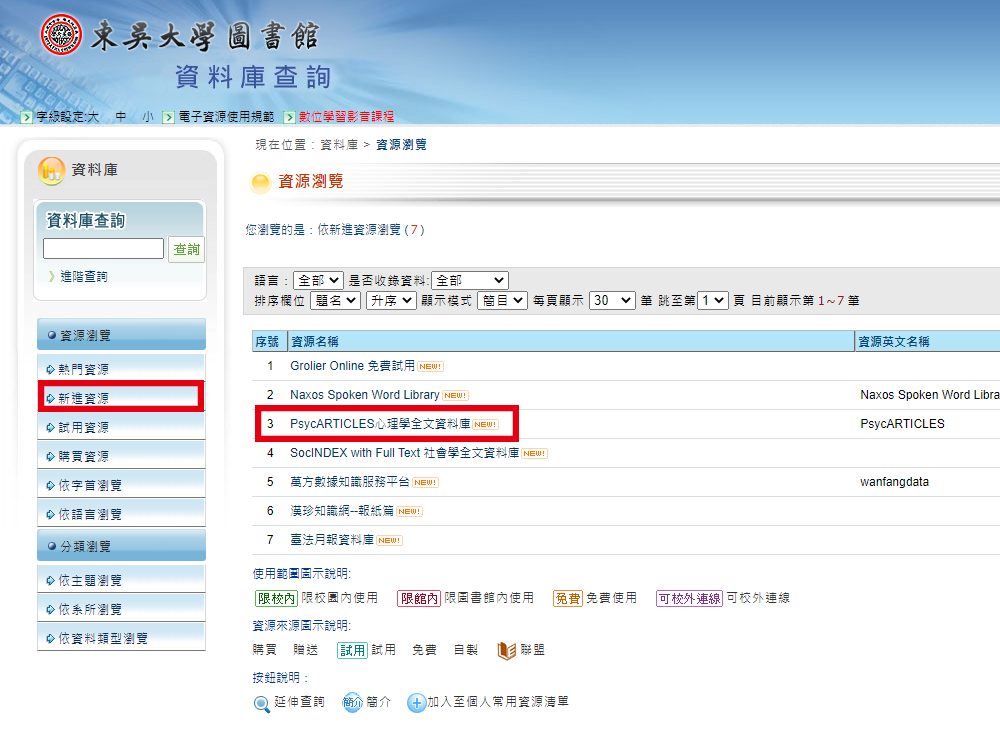Open the SocINDEX with Full Text resource

404,453
